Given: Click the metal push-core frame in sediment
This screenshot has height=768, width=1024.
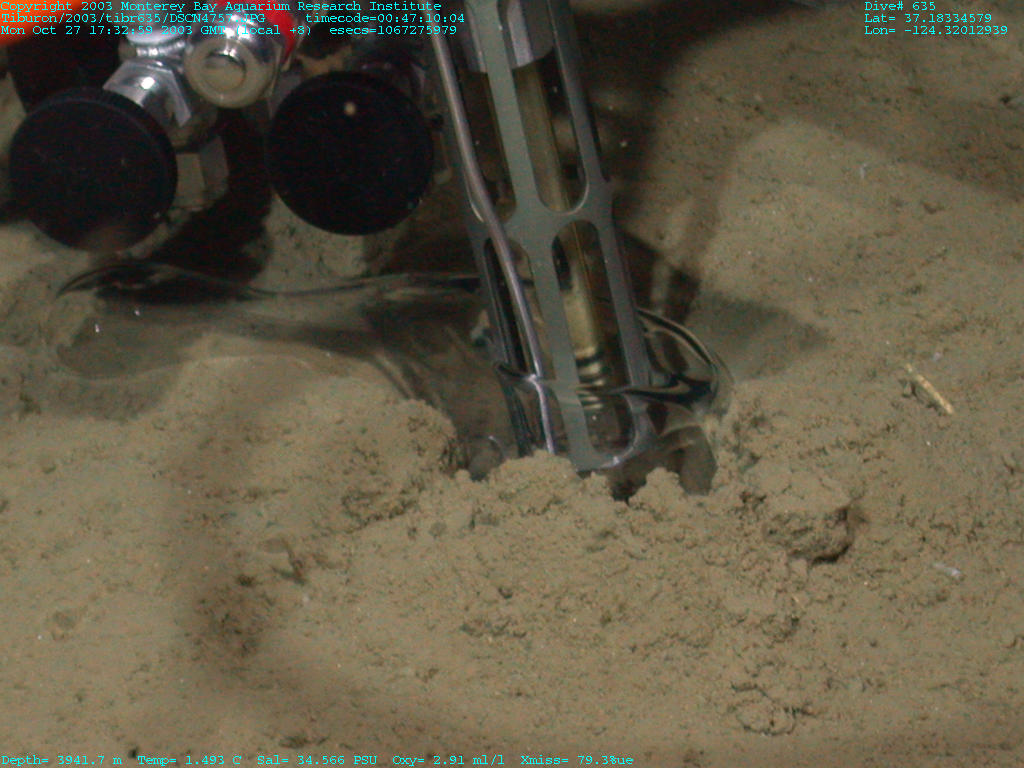Looking at the screenshot, I should click(560, 250).
